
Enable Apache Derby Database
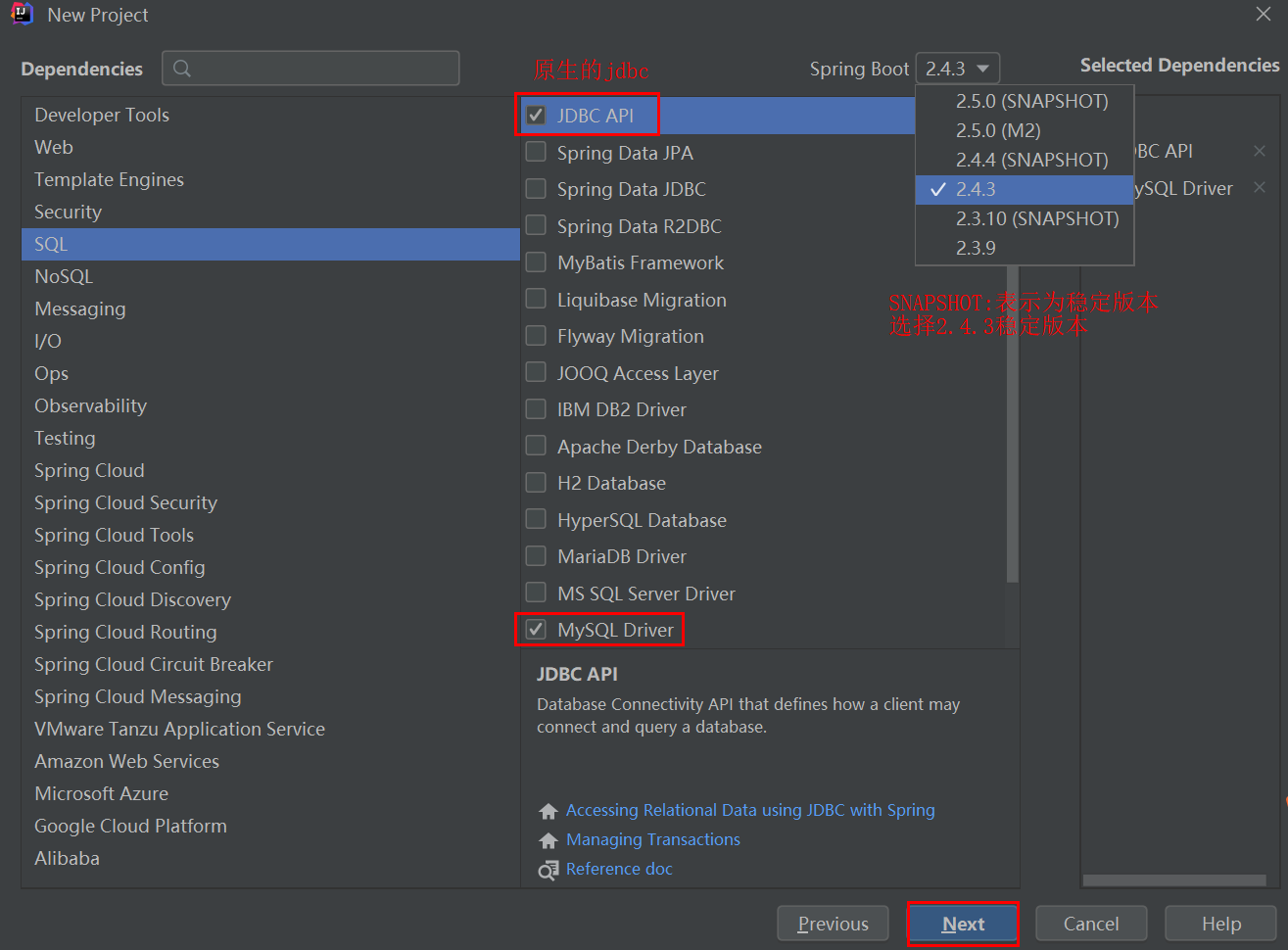(536, 446)
